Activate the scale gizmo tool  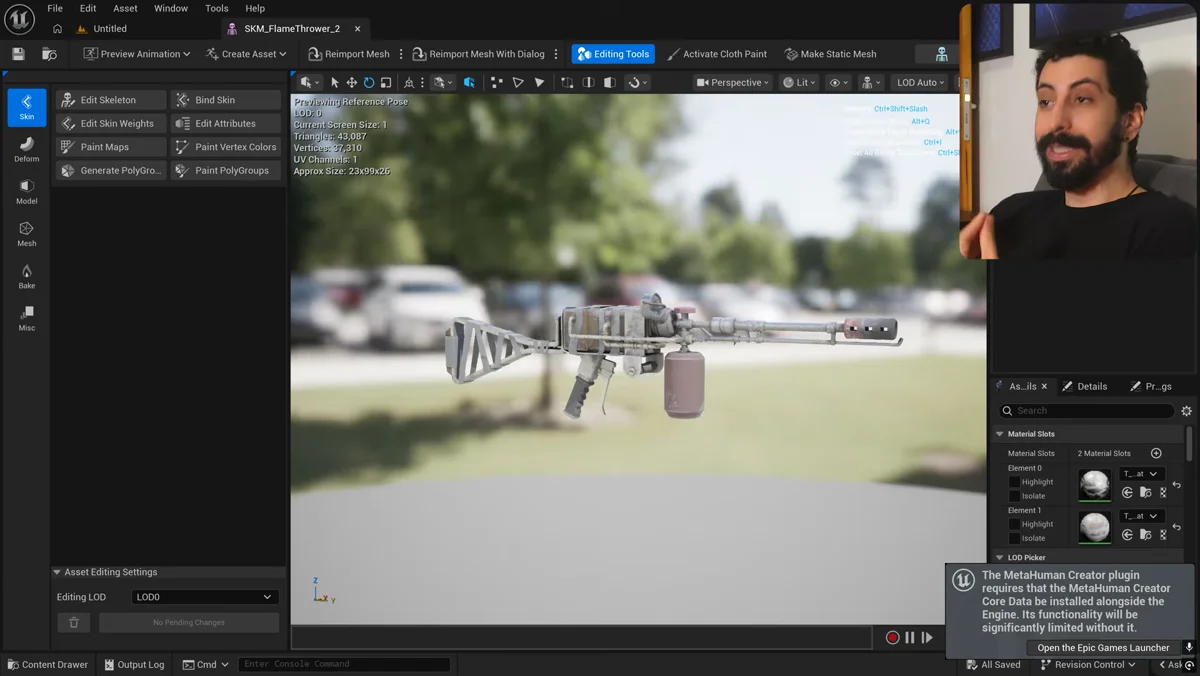coord(386,82)
